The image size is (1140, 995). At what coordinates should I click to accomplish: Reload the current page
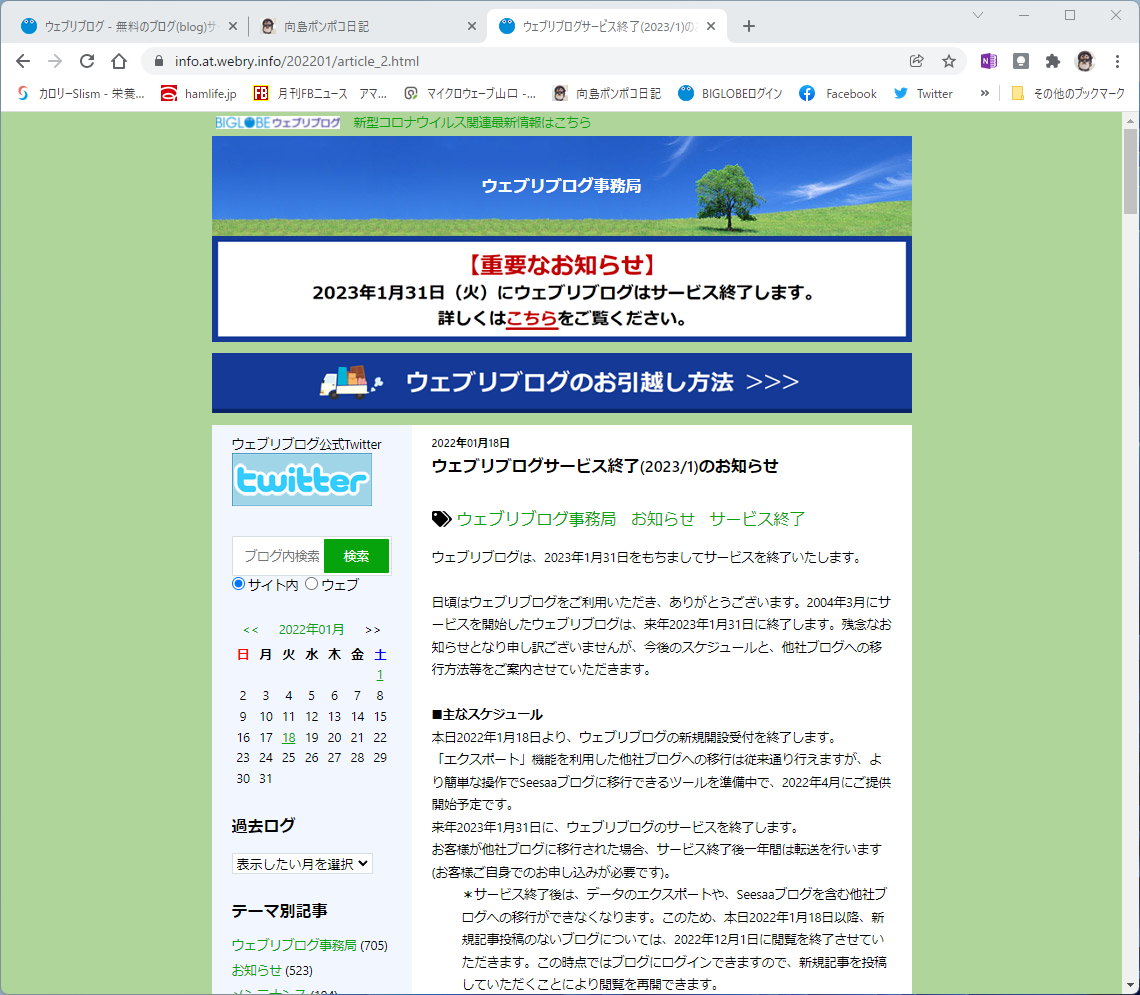[x=87, y=61]
